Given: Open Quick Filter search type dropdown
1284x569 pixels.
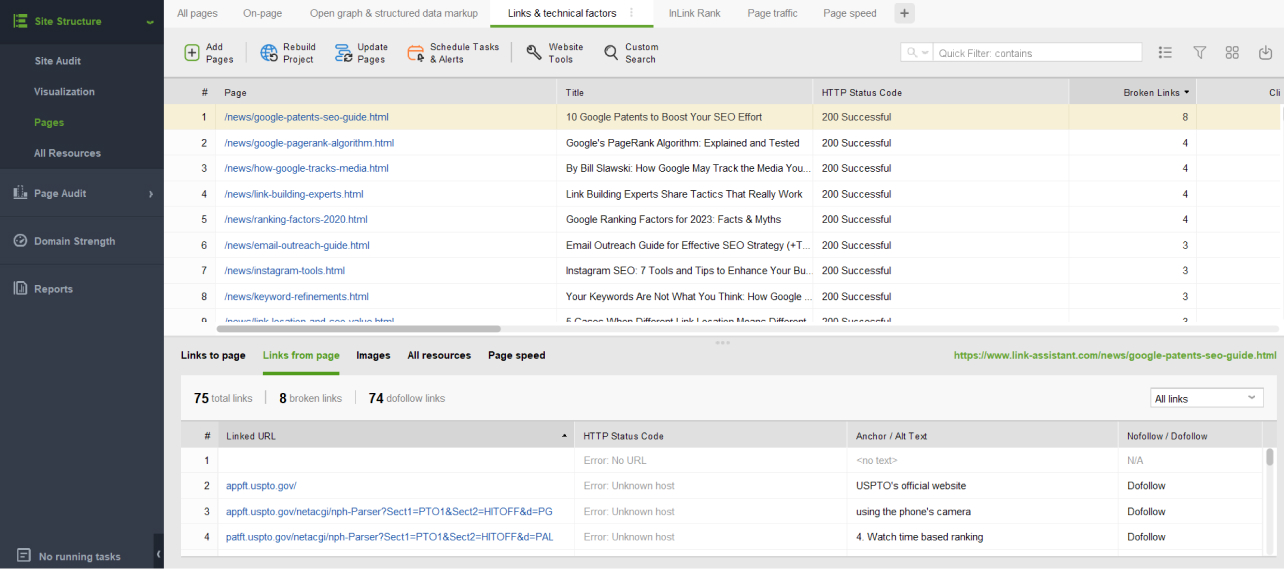Looking at the screenshot, I should tap(916, 53).
